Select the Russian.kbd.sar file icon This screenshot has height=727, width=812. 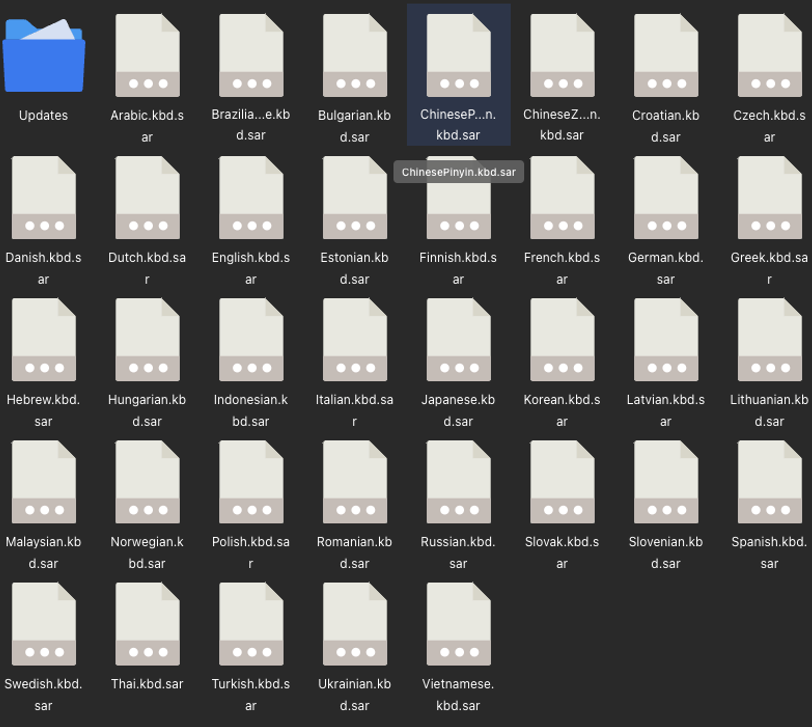[459, 482]
